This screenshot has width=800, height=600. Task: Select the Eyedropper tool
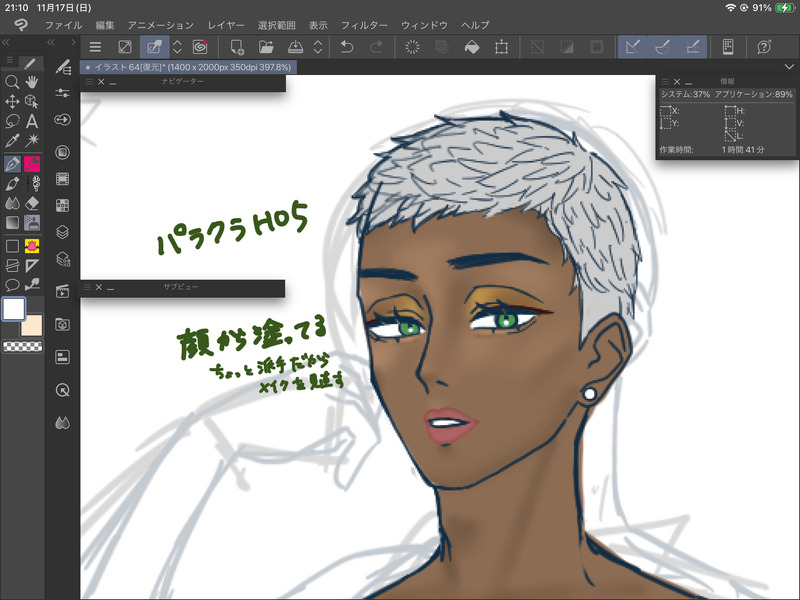click(12, 140)
